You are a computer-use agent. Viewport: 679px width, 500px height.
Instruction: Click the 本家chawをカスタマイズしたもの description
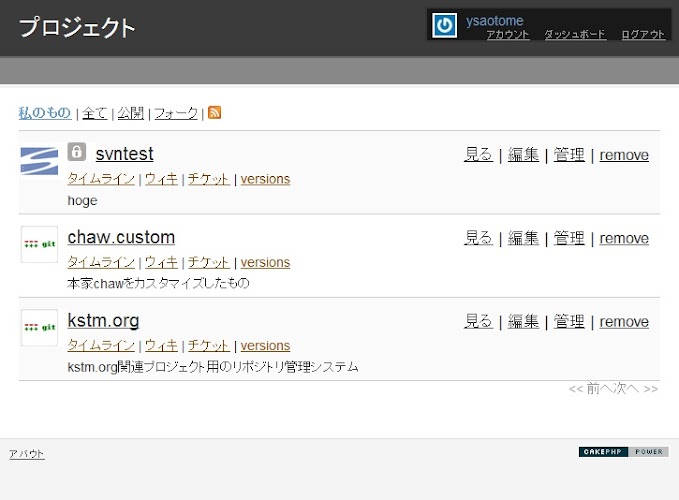tap(158, 283)
